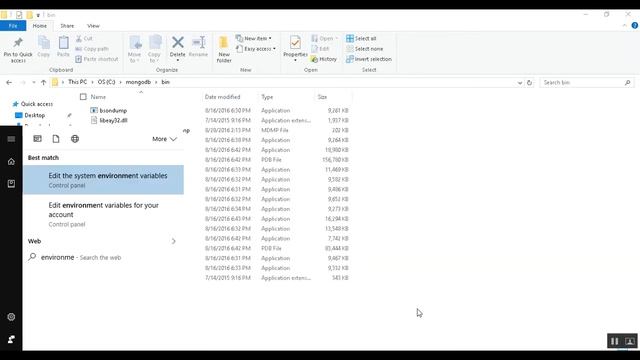
Task: Open address bar history dropdown
Action: (520, 82)
